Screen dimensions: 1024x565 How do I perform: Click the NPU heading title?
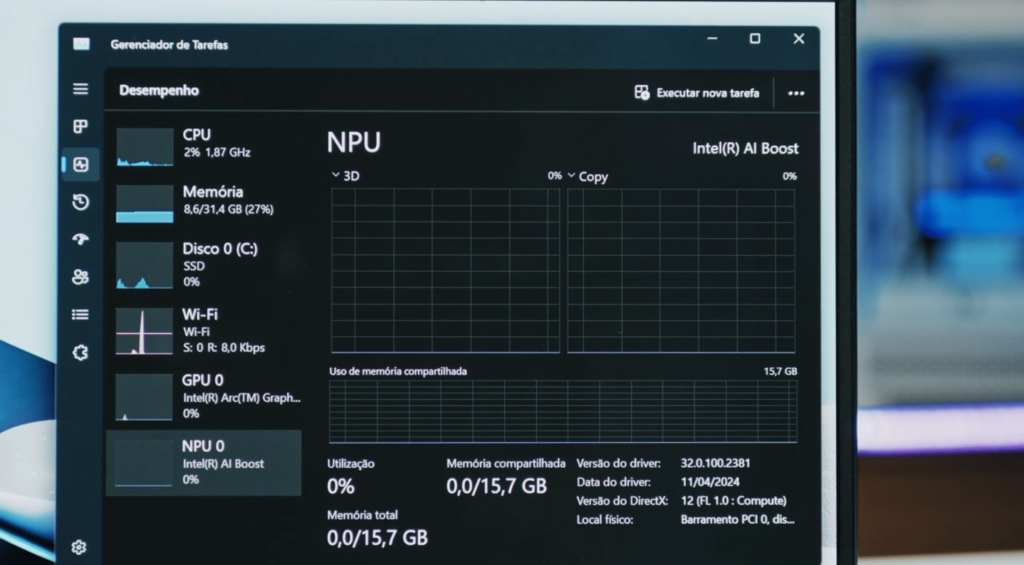click(353, 142)
